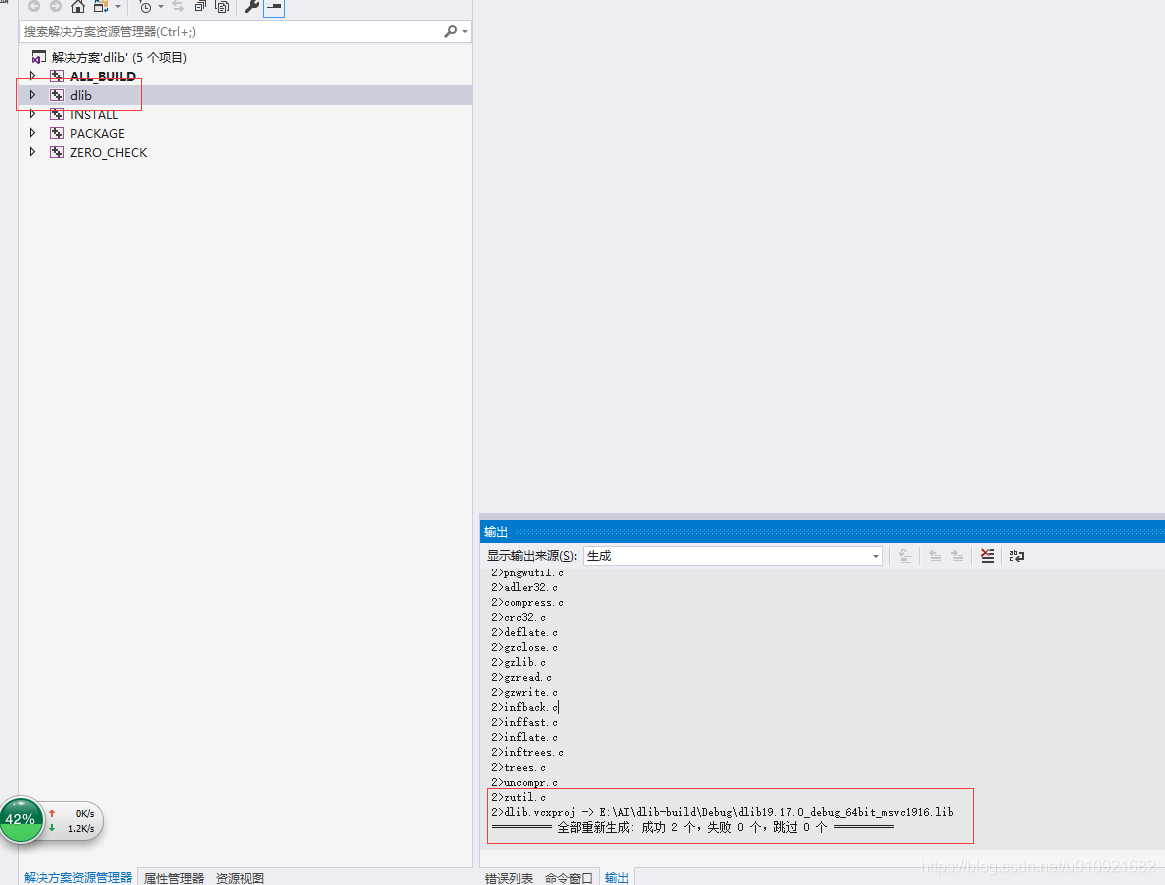Expand the ALL_BUILD project node

point(32,76)
